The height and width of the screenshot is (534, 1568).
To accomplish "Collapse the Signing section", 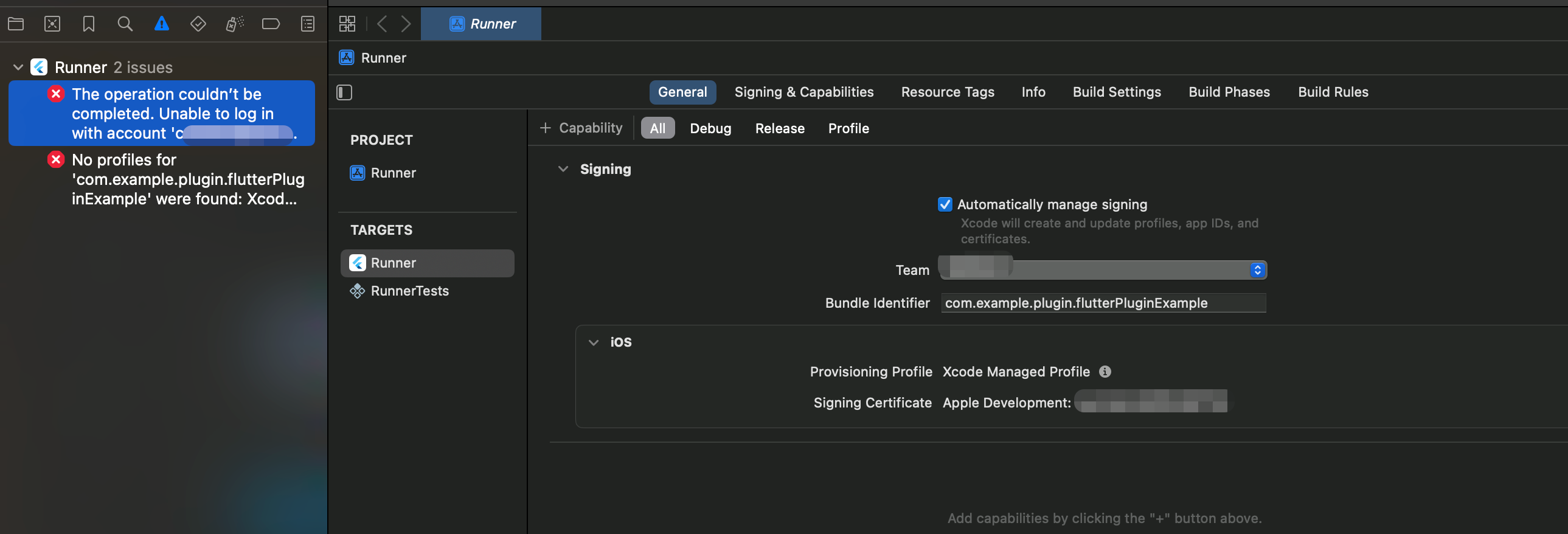I will click(x=563, y=169).
